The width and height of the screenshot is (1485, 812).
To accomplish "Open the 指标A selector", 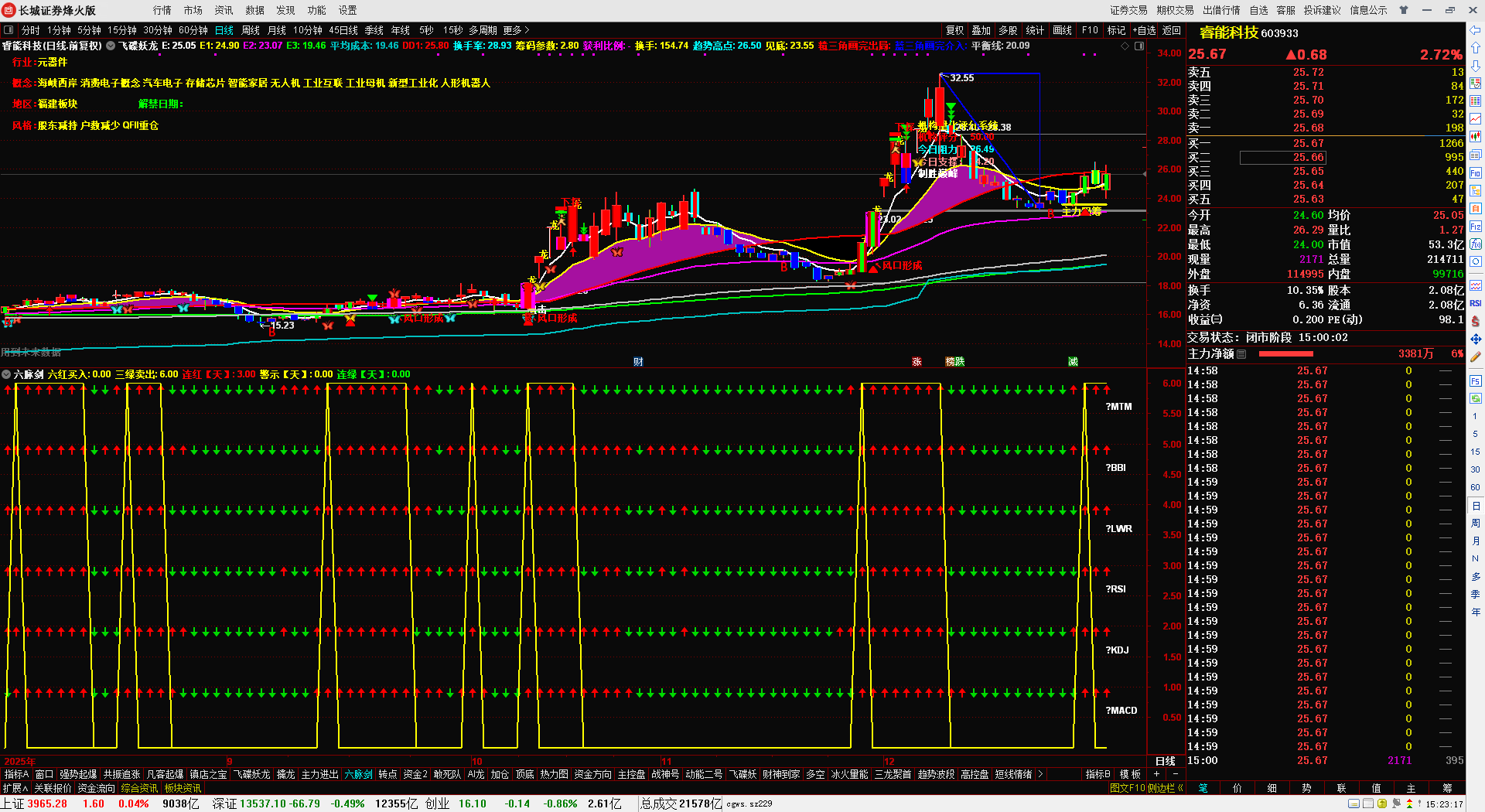I will coord(16,774).
